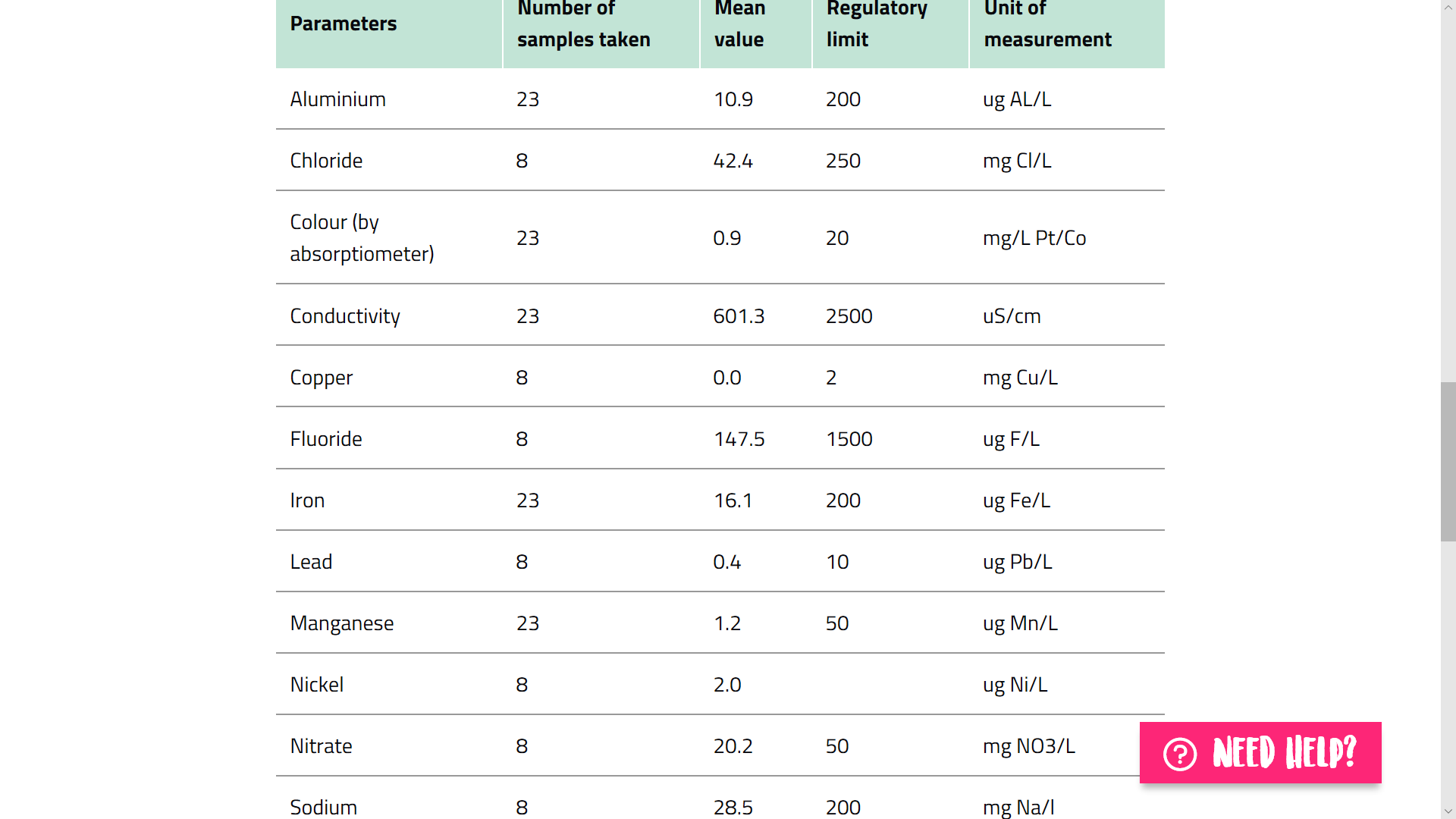Click the Need Help question mark icon
Image resolution: width=1456 pixels, height=819 pixels.
click(1180, 754)
